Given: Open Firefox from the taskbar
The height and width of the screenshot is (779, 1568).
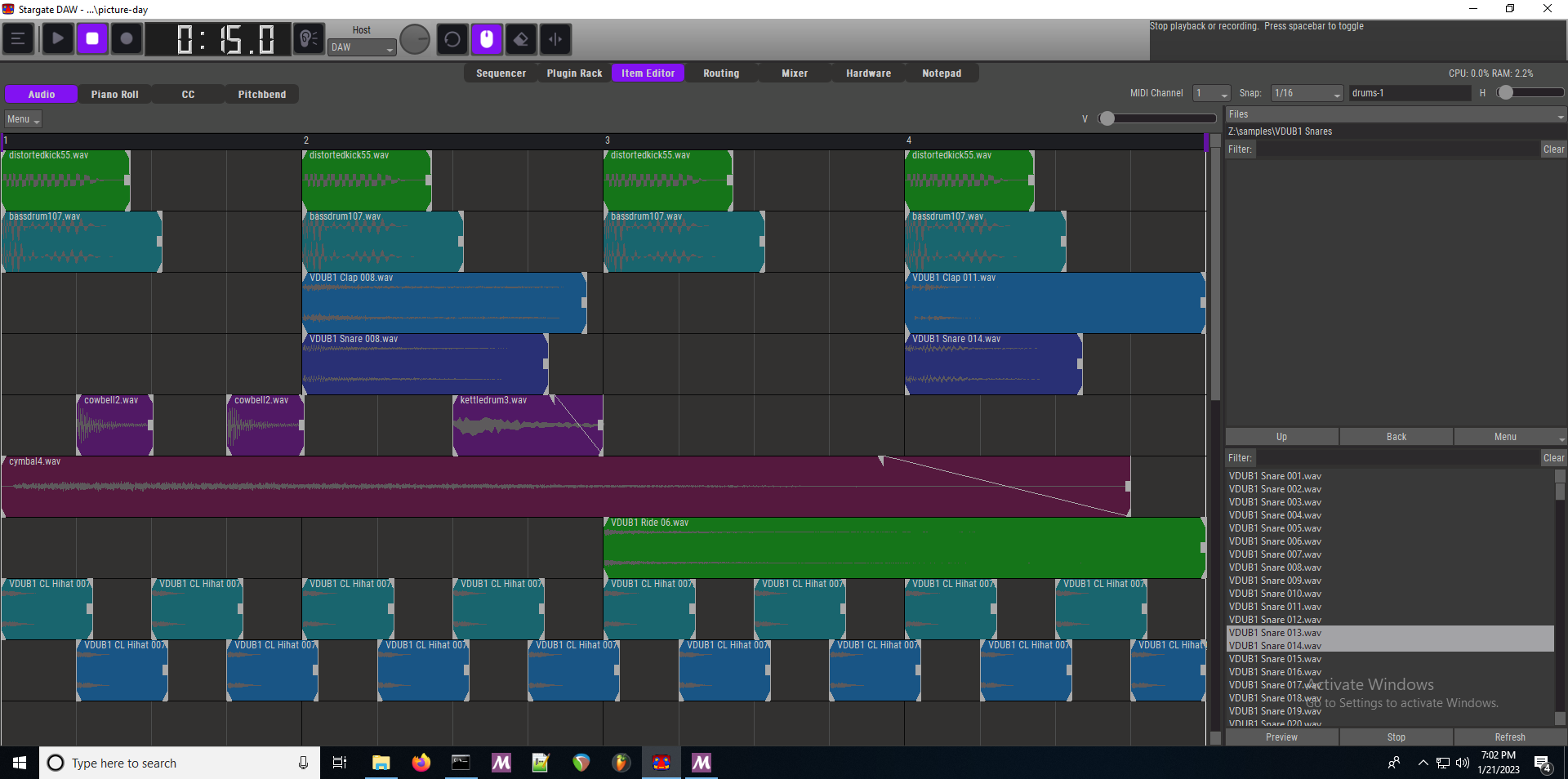Looking at the screenshot, I should click(x=421, y=763).
